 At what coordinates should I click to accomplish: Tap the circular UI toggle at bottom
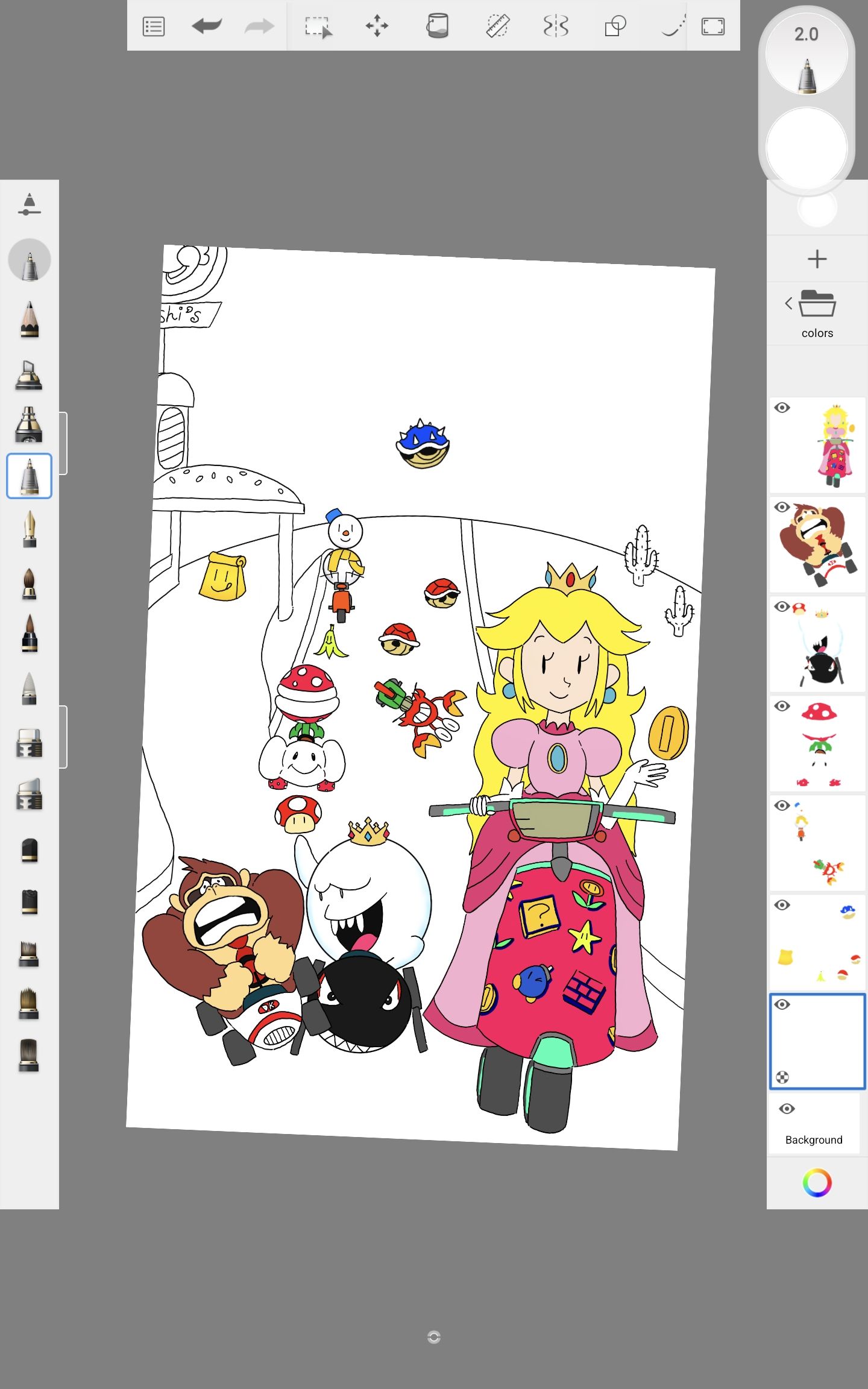434,1337
